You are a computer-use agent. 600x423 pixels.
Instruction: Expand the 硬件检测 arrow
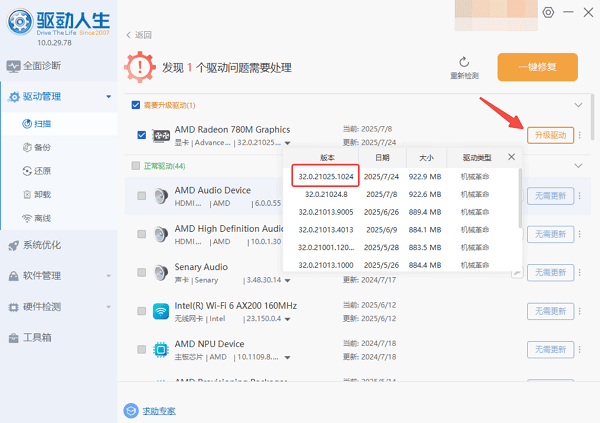point(109,307)
